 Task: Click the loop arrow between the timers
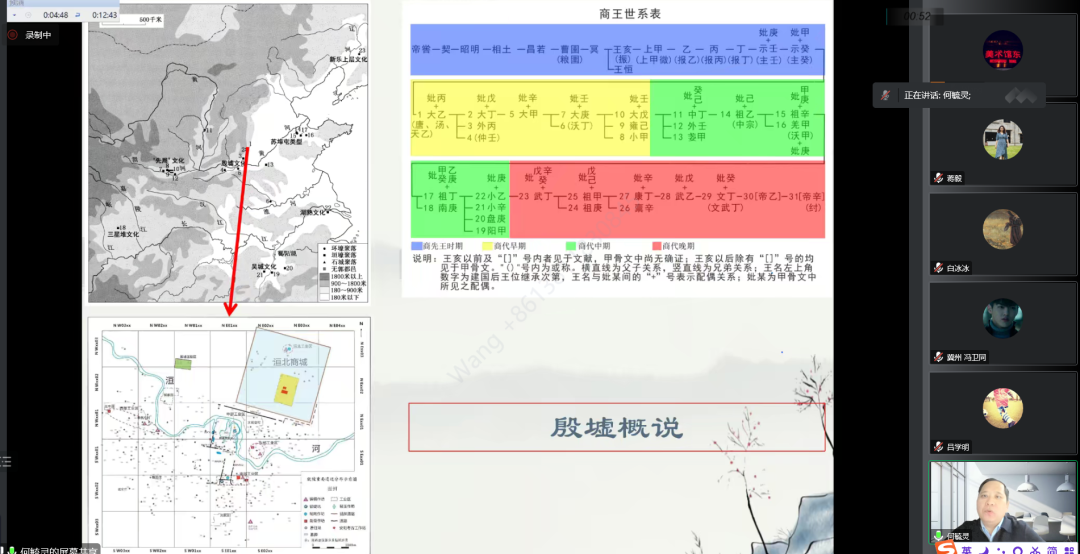pyautogui.click(x=79, y=15)
